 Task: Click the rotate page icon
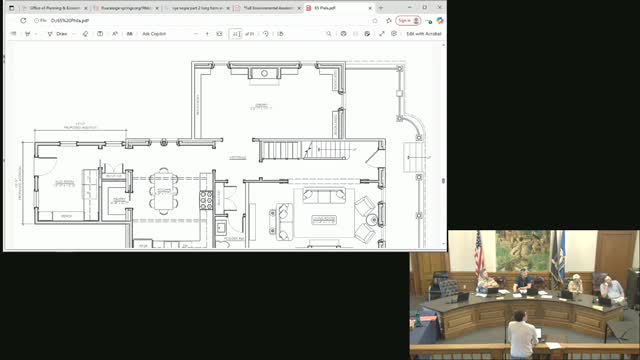point(266,34)
